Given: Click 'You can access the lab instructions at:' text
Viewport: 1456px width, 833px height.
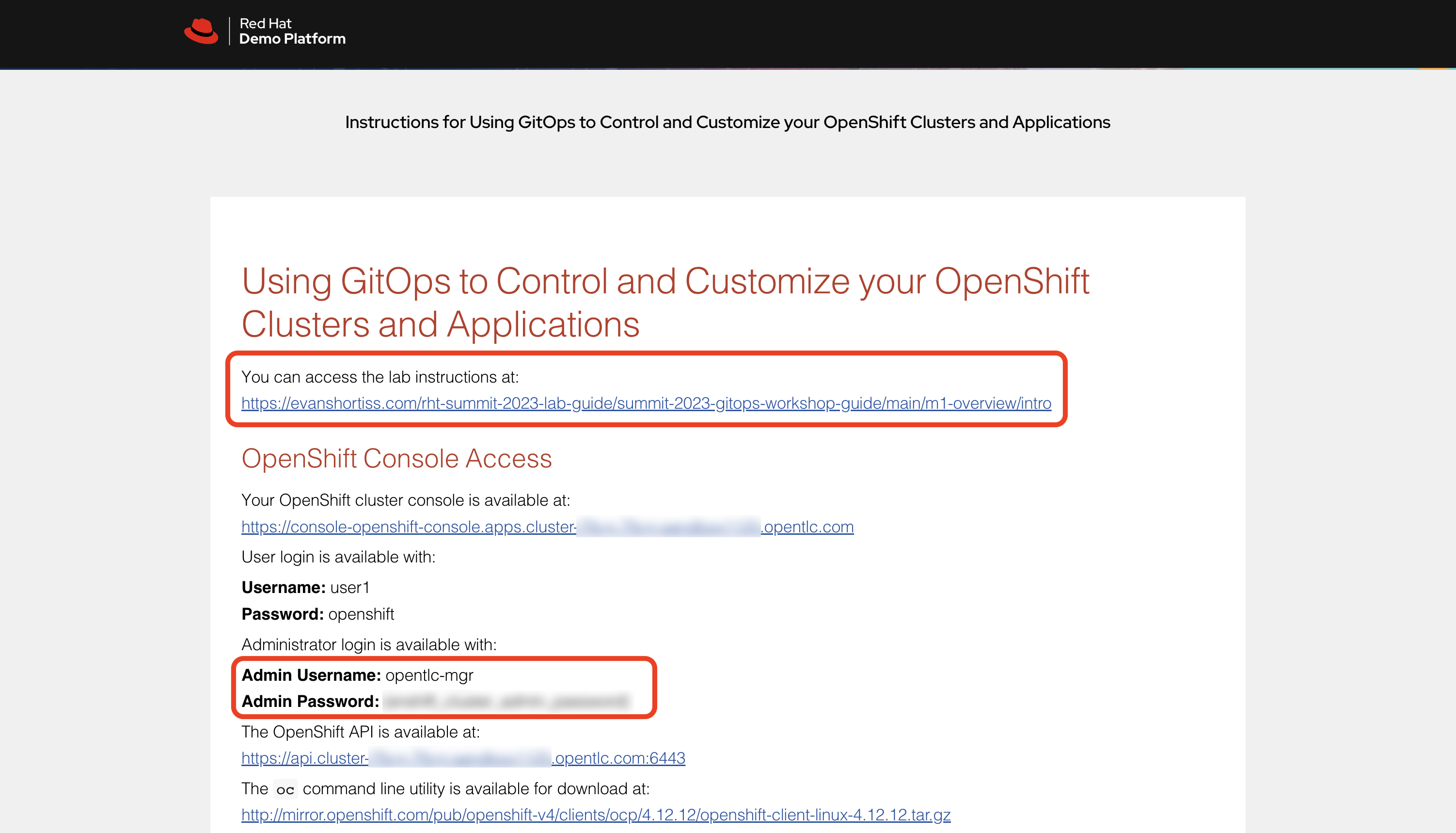Looking at the screenshot, I should (x=380, y=377).
